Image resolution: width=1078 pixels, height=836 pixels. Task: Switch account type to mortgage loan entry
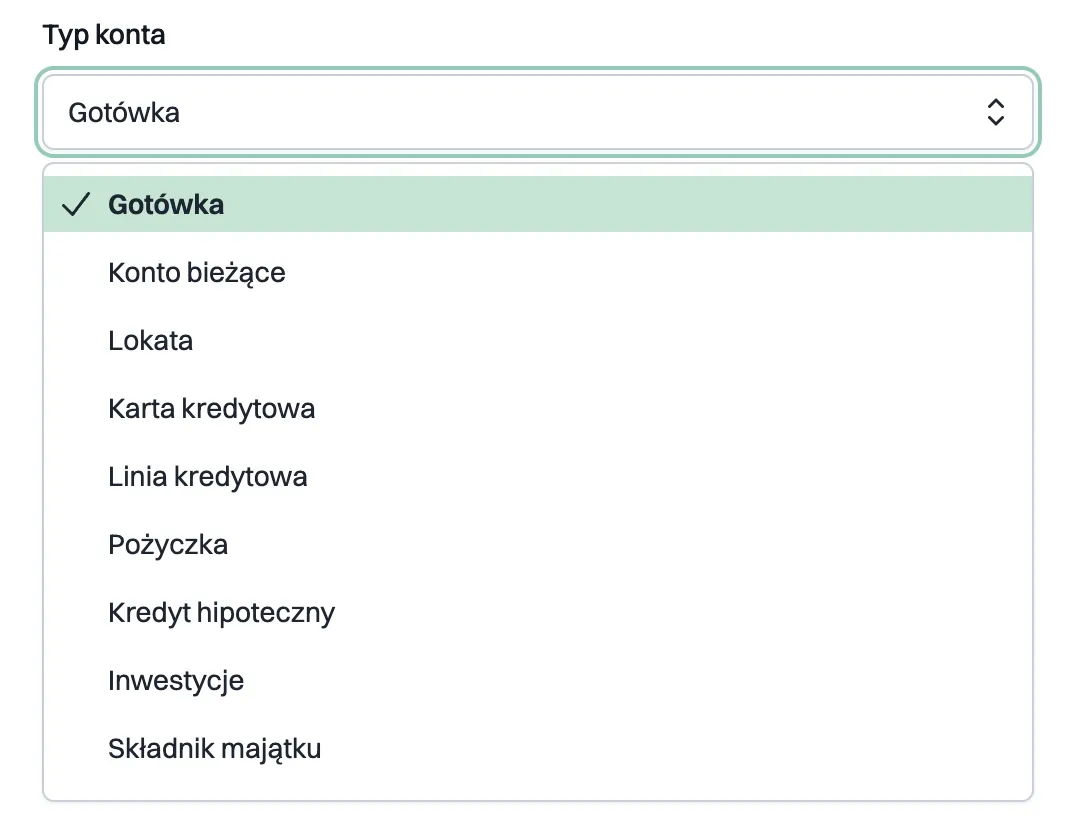[222, 613]
